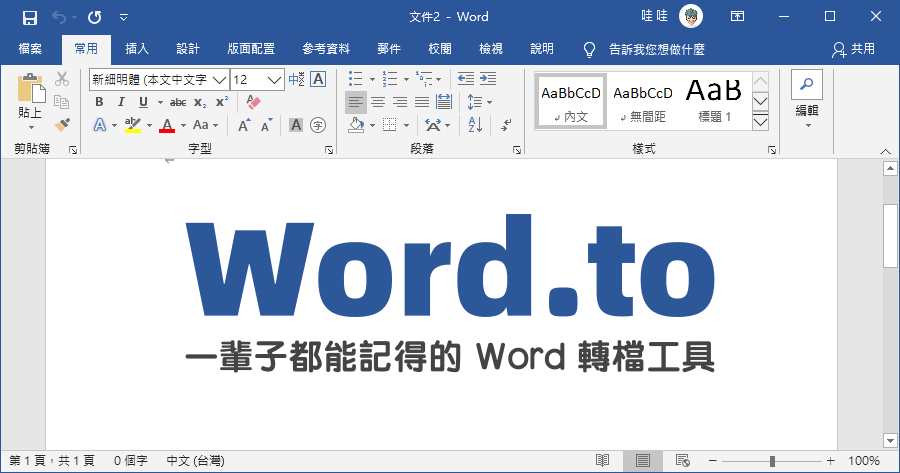Adjust the zoom slider handle

coord(772,461)
